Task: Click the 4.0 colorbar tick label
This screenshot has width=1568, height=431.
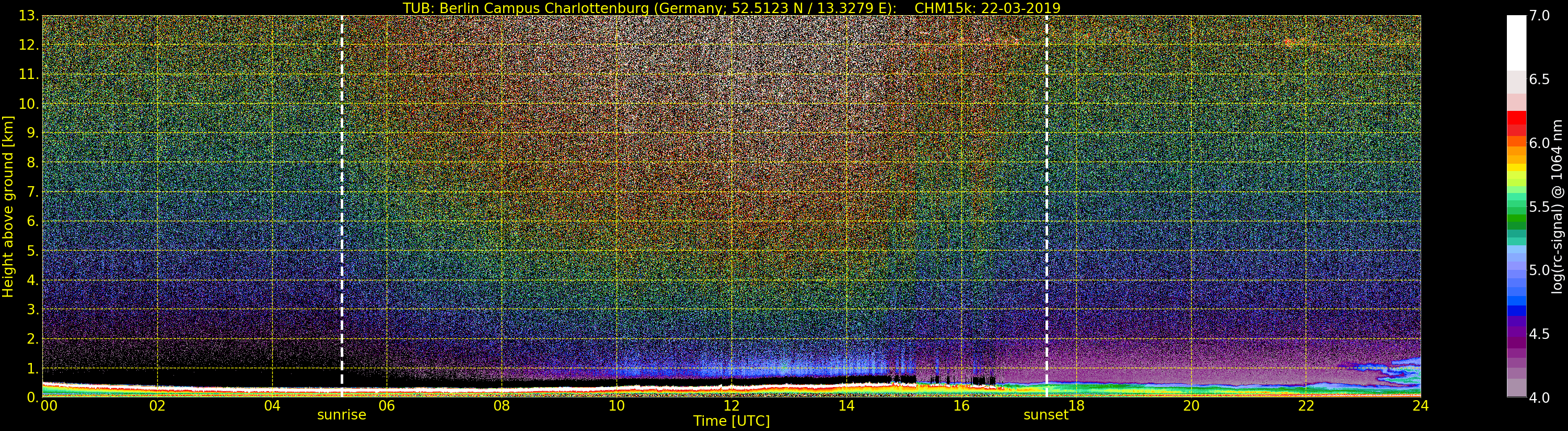Action: click(1539, 398)
